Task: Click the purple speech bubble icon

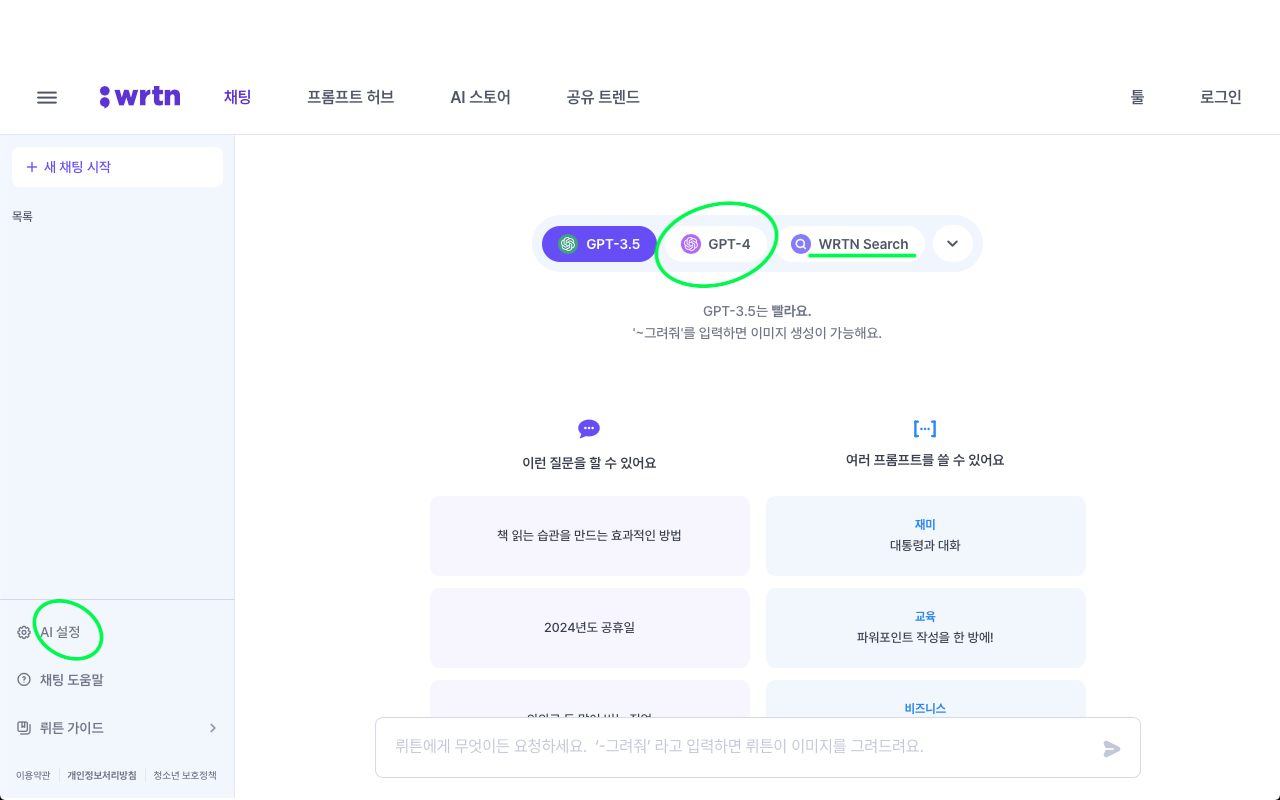Action: [589, 429]
